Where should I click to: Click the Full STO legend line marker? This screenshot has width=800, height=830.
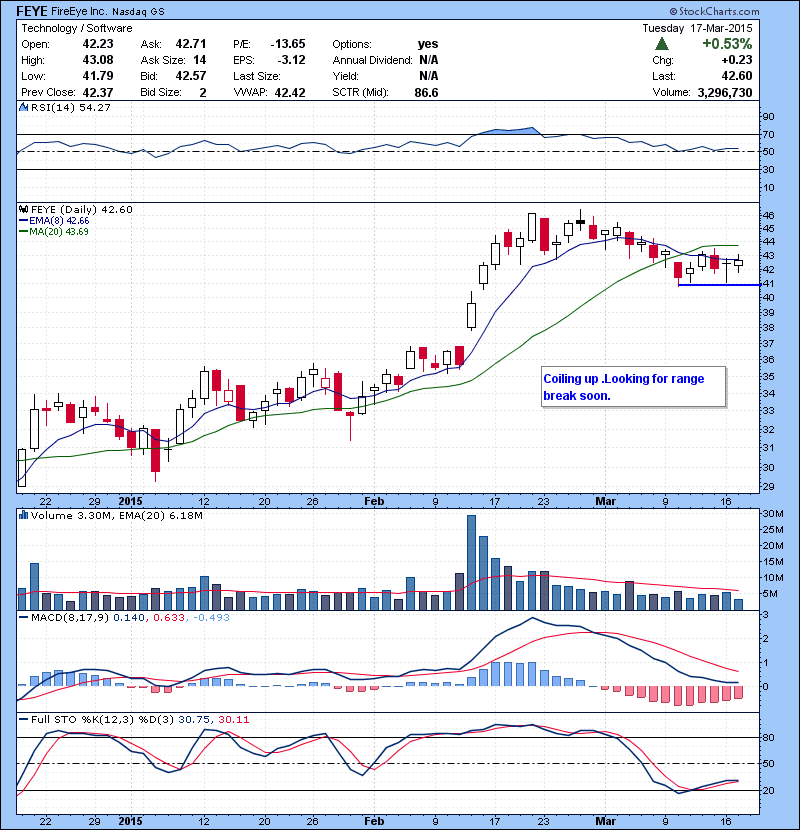23,719
